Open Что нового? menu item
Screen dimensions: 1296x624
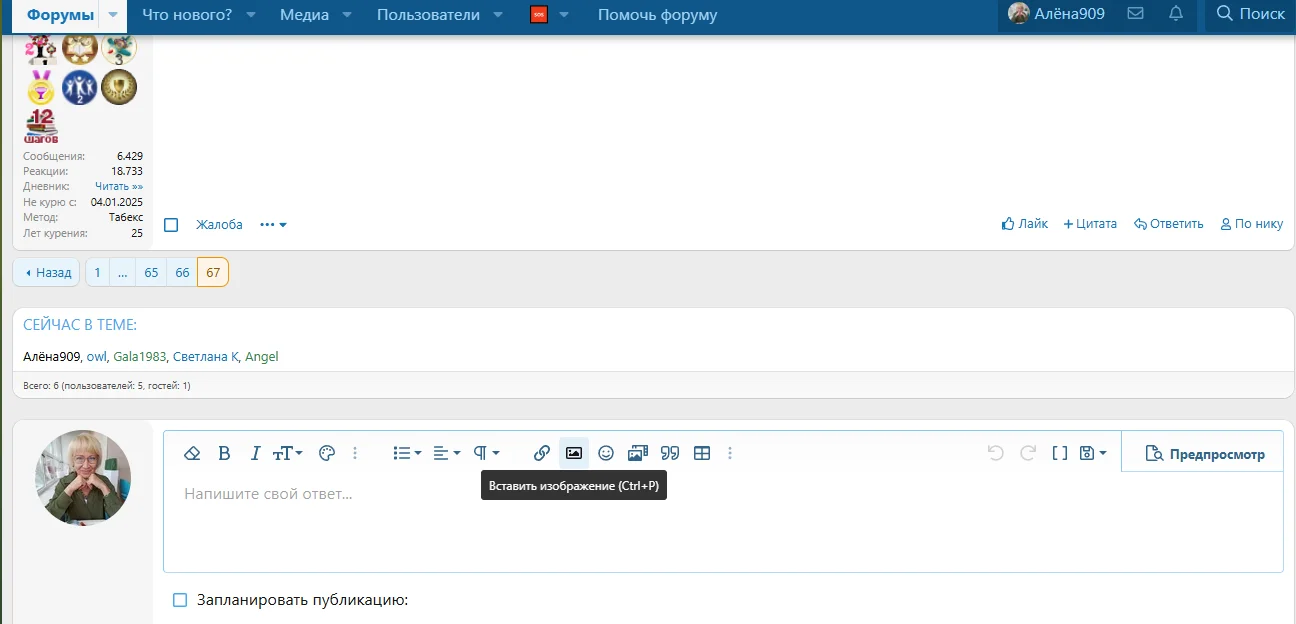pyautogui.click(x=187, y=15)
